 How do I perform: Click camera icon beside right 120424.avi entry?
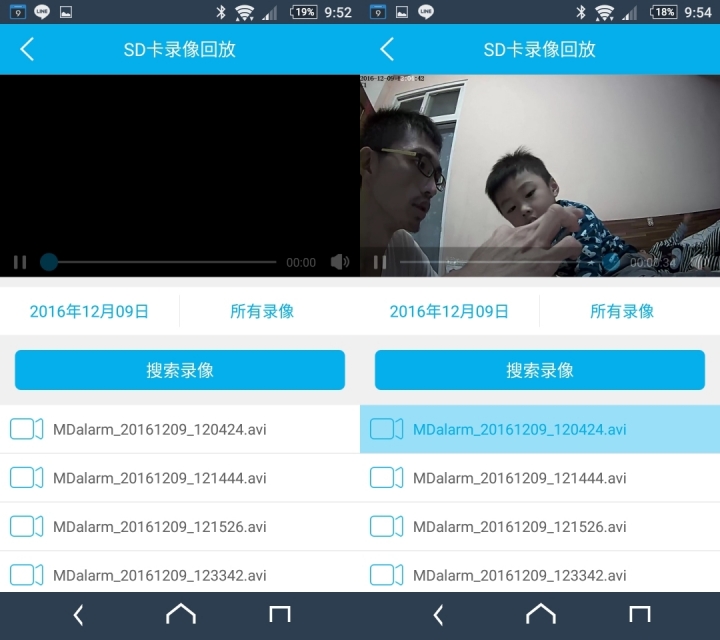point(387,429)
